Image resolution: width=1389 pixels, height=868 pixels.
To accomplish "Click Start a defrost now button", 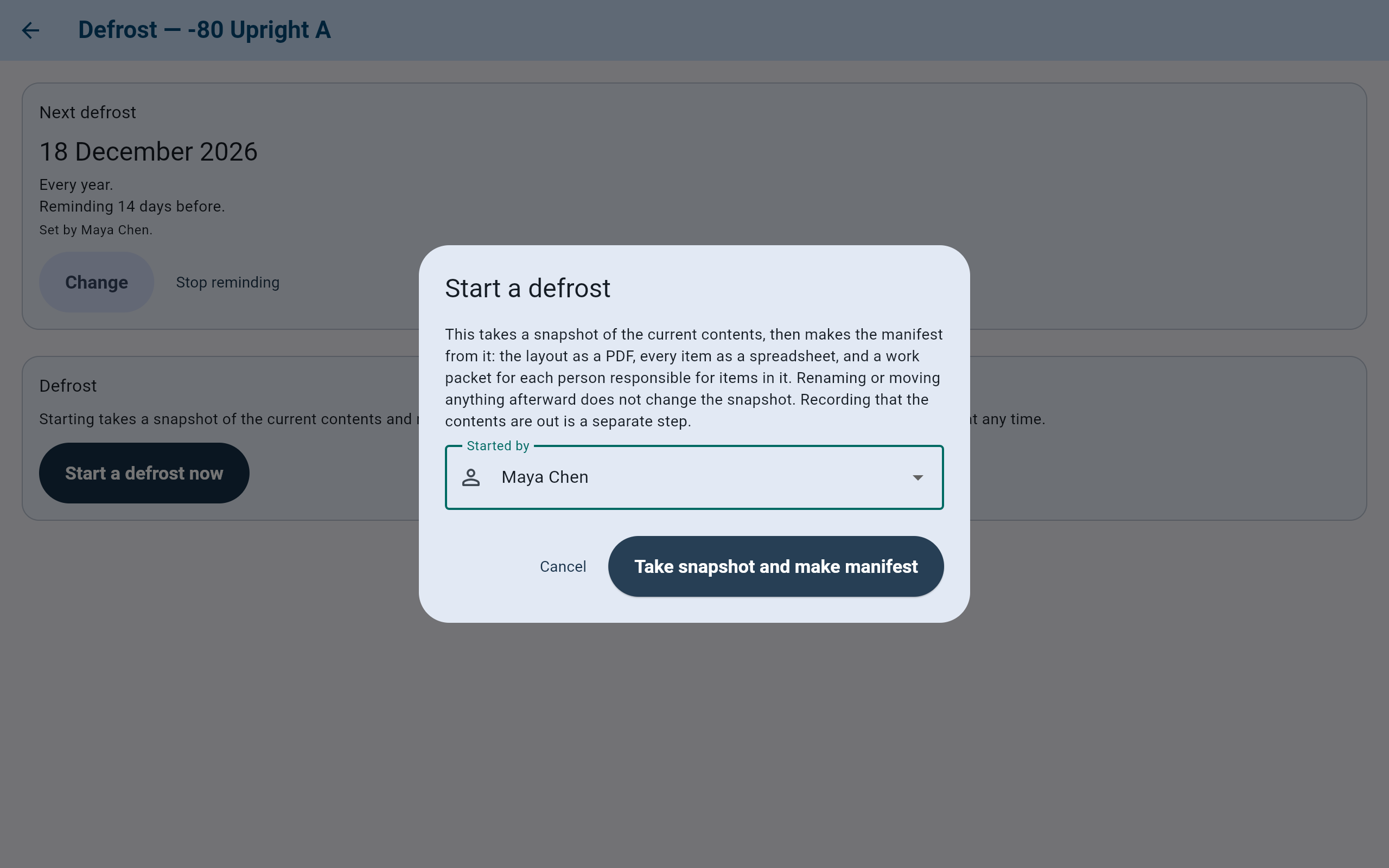I will [x=144, y=473].
